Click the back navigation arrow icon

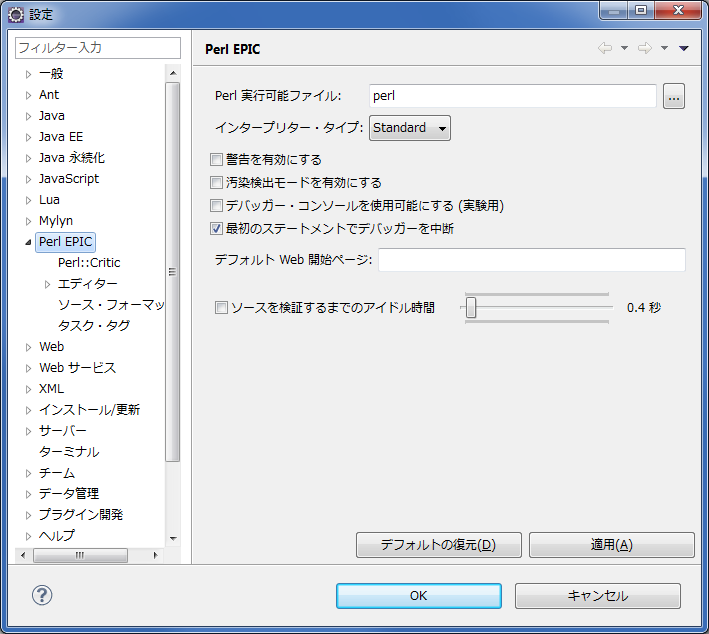tap(605, 48)
